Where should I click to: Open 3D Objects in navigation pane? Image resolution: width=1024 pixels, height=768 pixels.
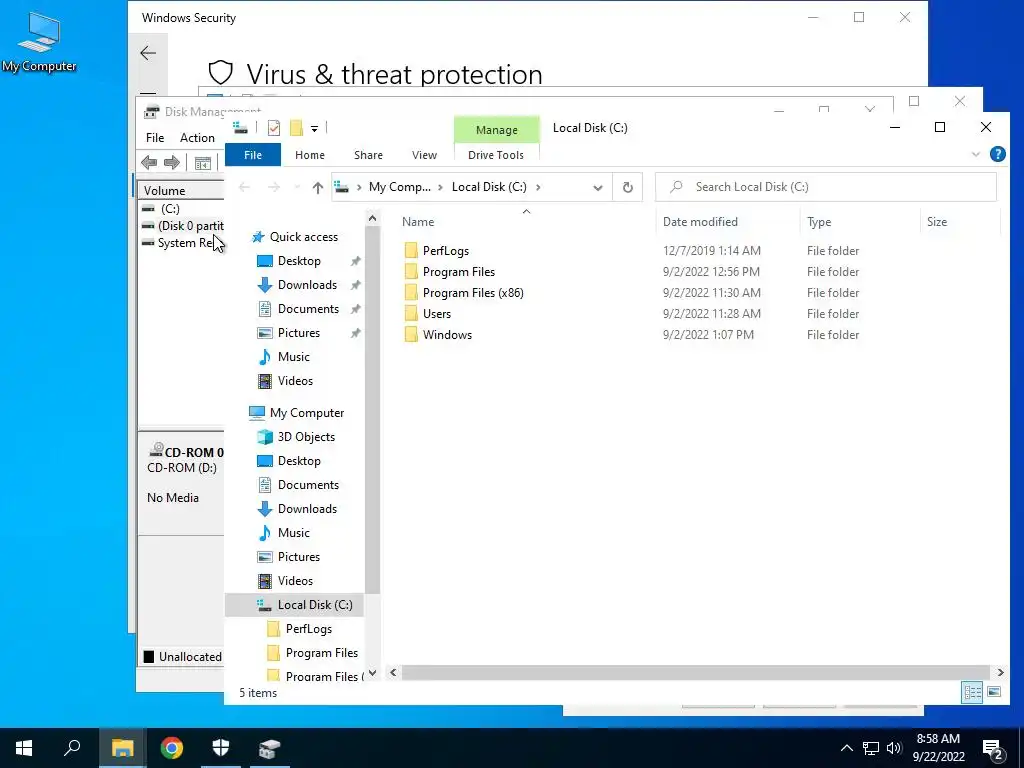pyautogui.click(x=306, y=437)
